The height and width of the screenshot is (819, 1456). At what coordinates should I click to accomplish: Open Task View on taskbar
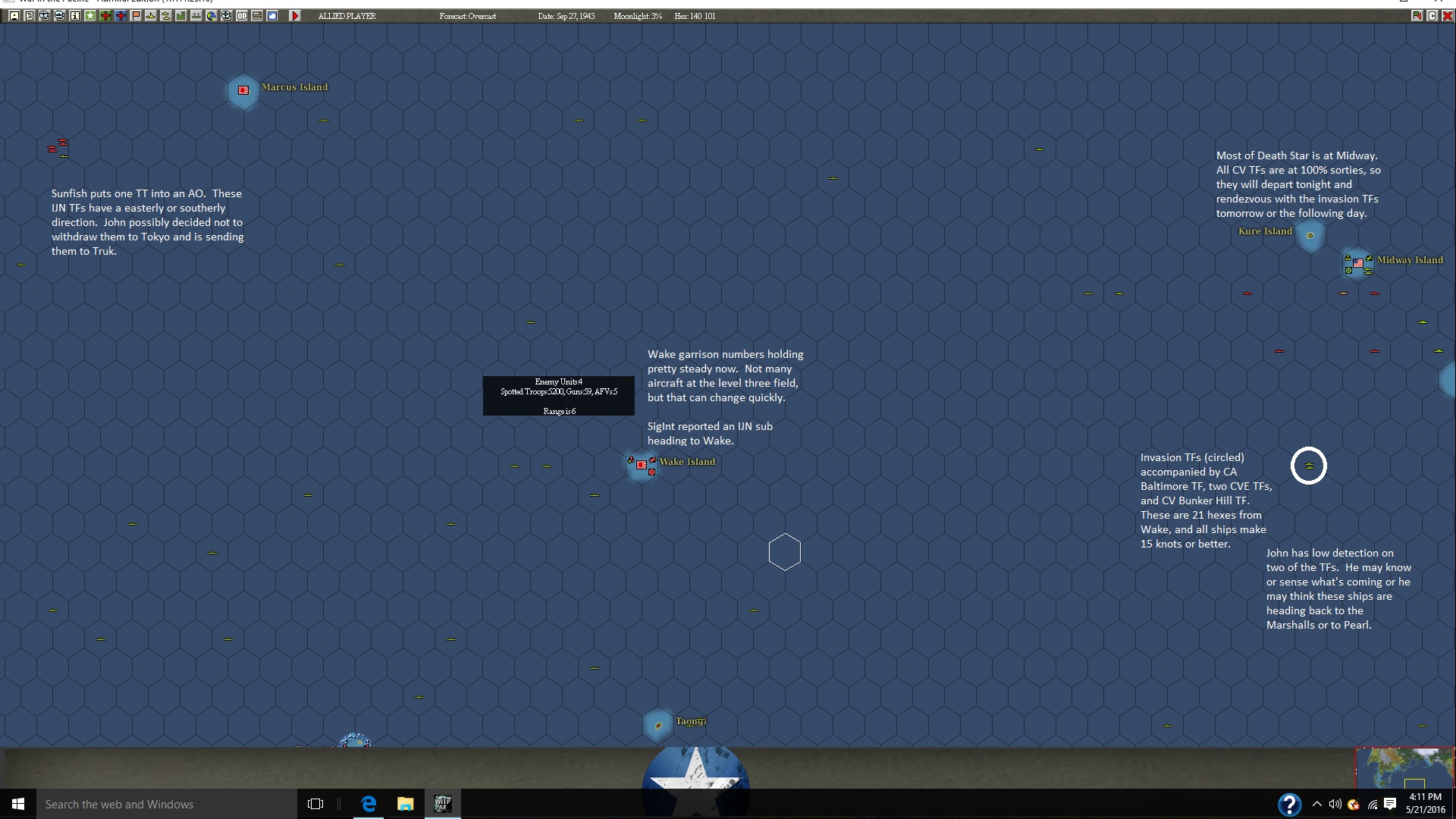[x=315, y=804]
